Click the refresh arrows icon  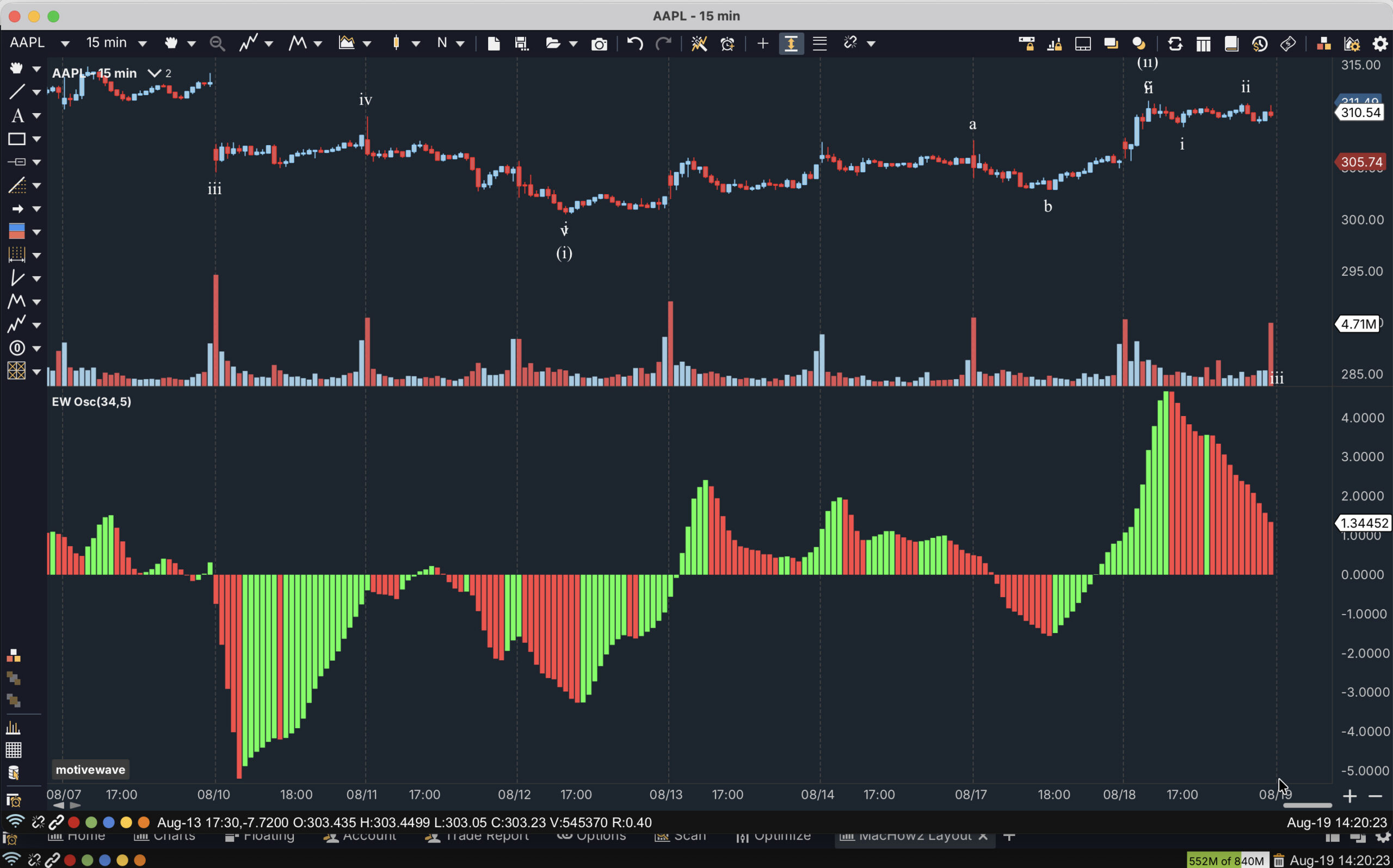tap(1175, 44)
